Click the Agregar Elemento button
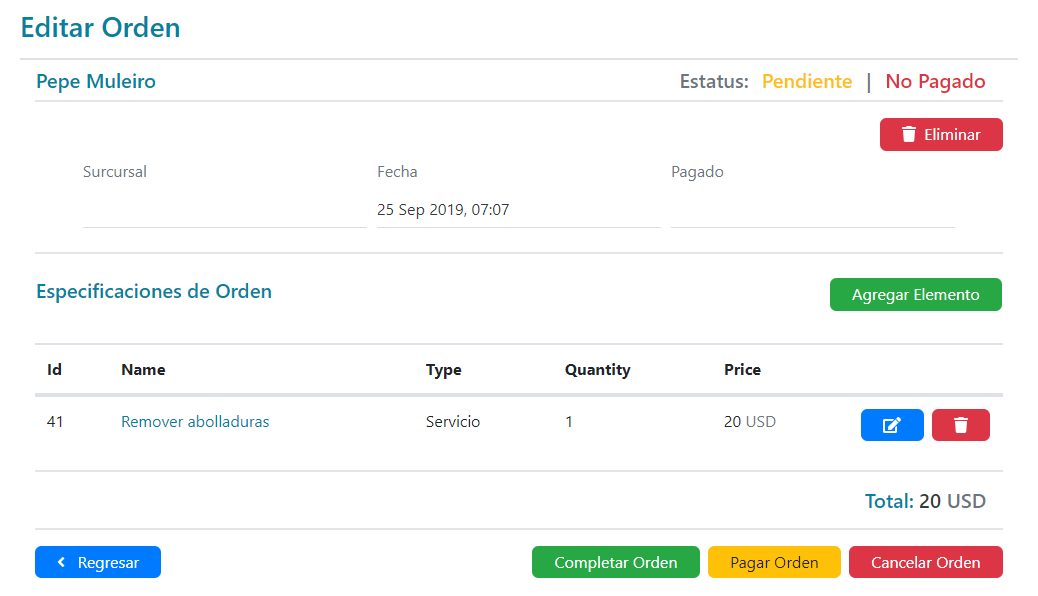This screenshot has height=596, width=1038. coord(915,295)
